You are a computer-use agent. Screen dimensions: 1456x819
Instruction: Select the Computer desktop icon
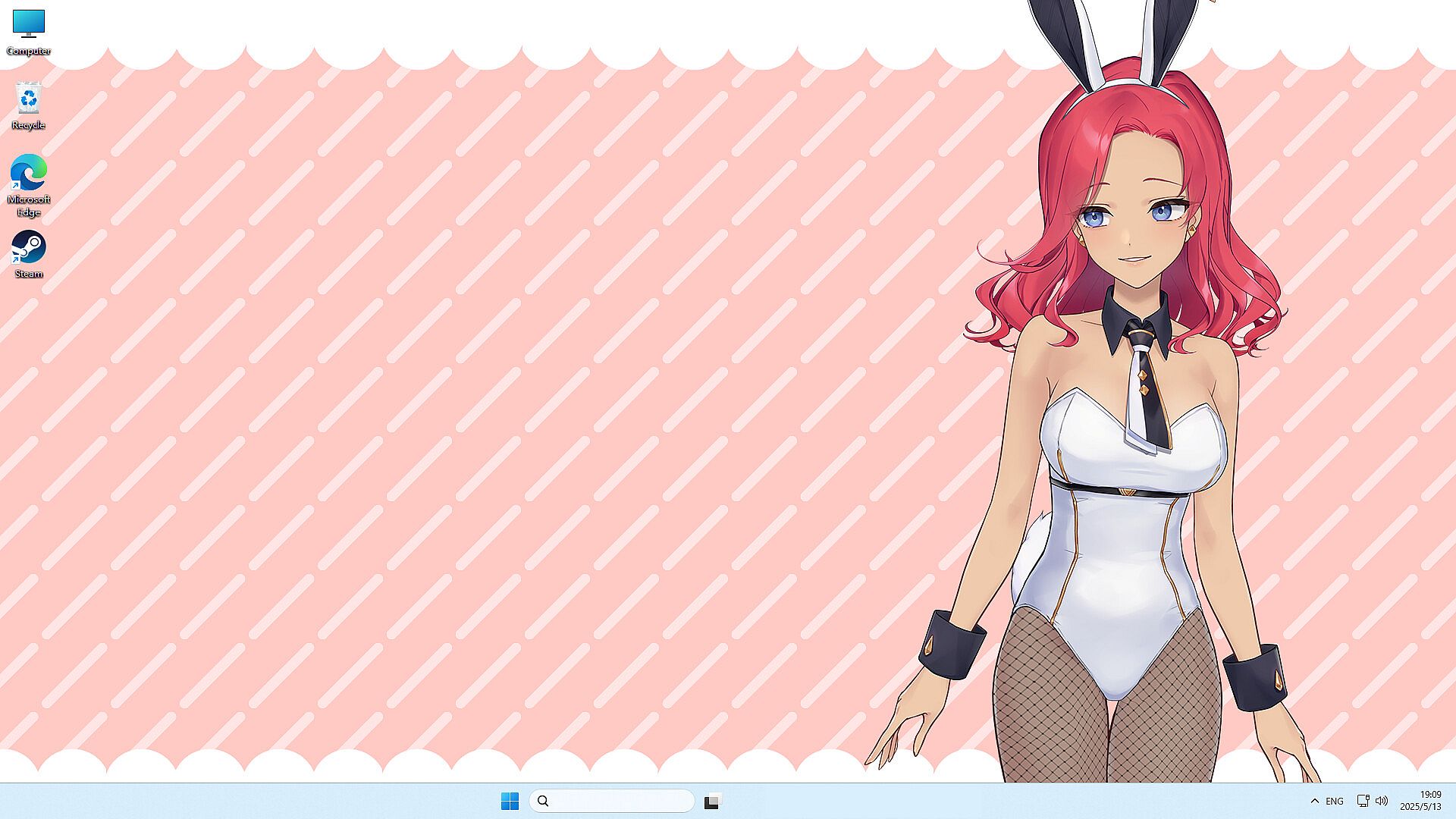tap(29, 24)
